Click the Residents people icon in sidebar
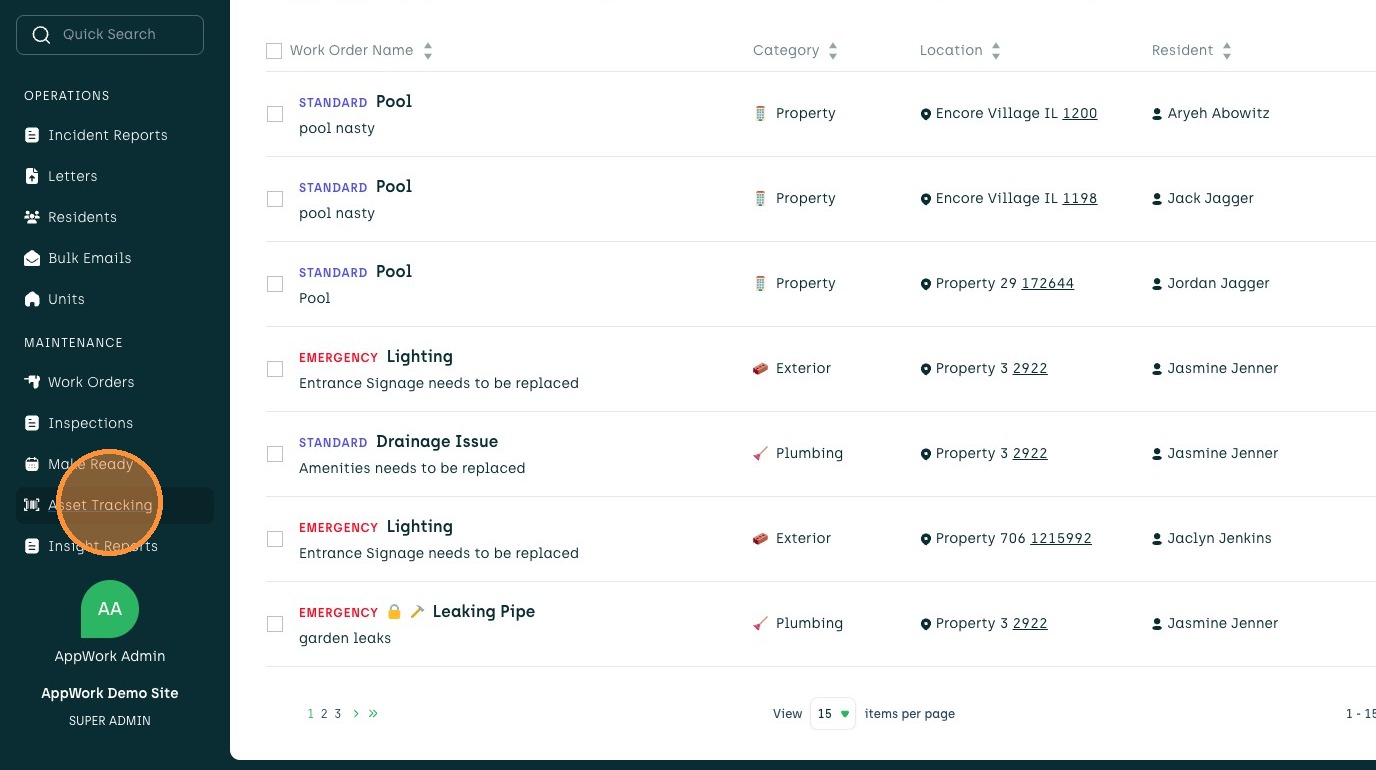Image resolution: width=1376 pixels, height=770 pixels. (32, 217)
